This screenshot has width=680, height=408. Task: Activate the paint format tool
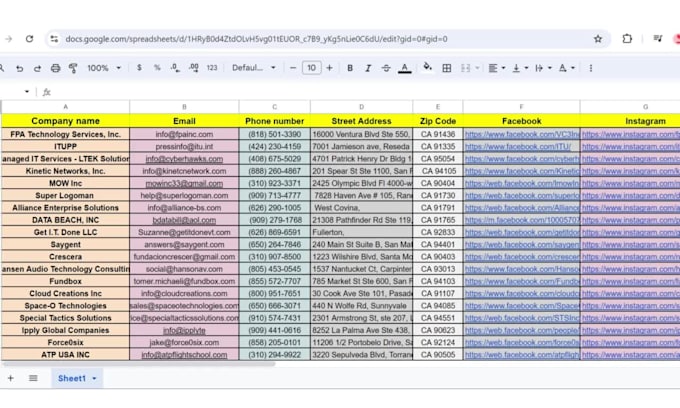(x=73, y=68)
